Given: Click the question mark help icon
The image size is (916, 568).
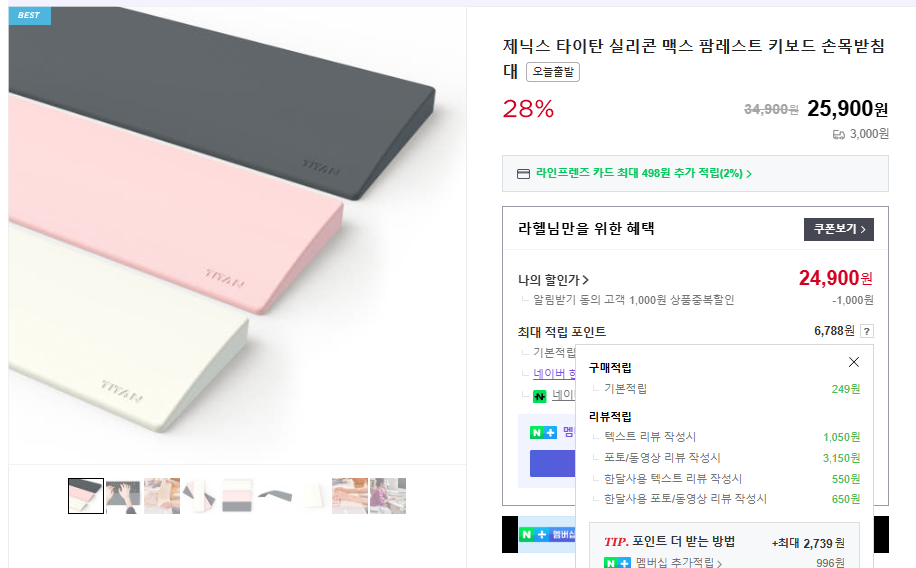Looking at the screenshot, I should (x=866, y=331).
